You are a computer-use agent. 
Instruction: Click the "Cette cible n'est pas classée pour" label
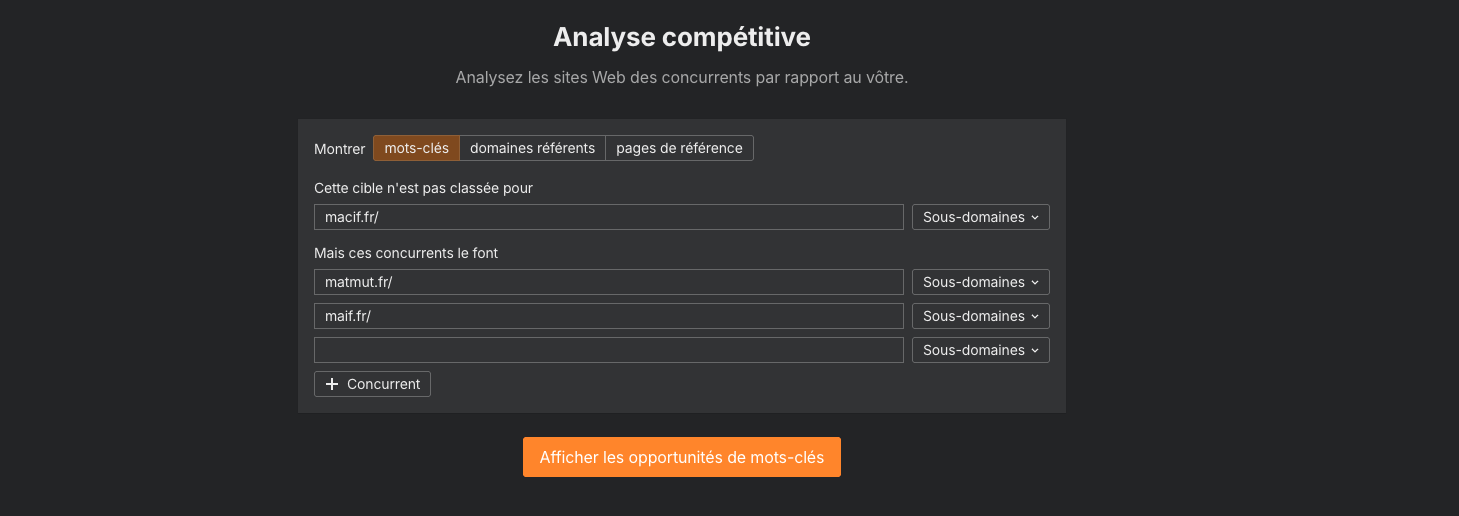tap(423, 188)
